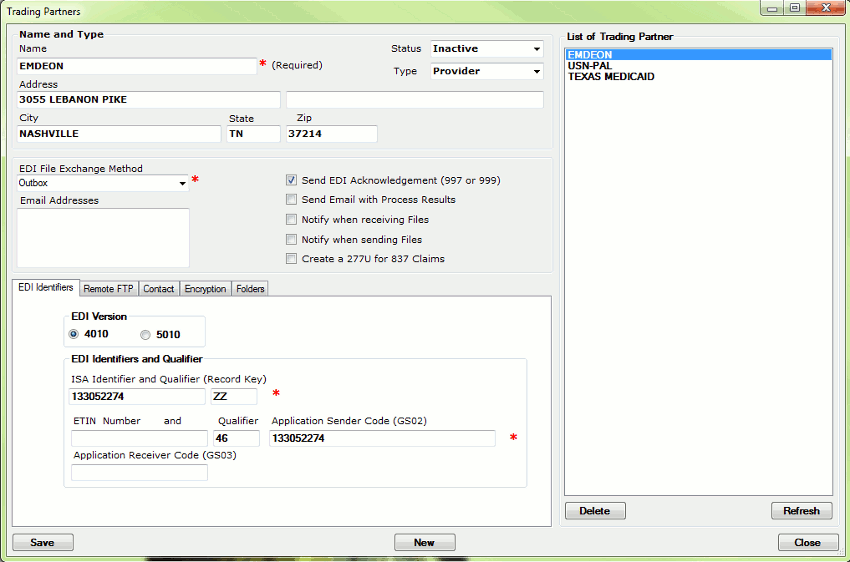Screen dimensions: 850x562
Task: Uncheck Send EDI Acknowledgement checkbox
Action: click(x=292, y=181)
